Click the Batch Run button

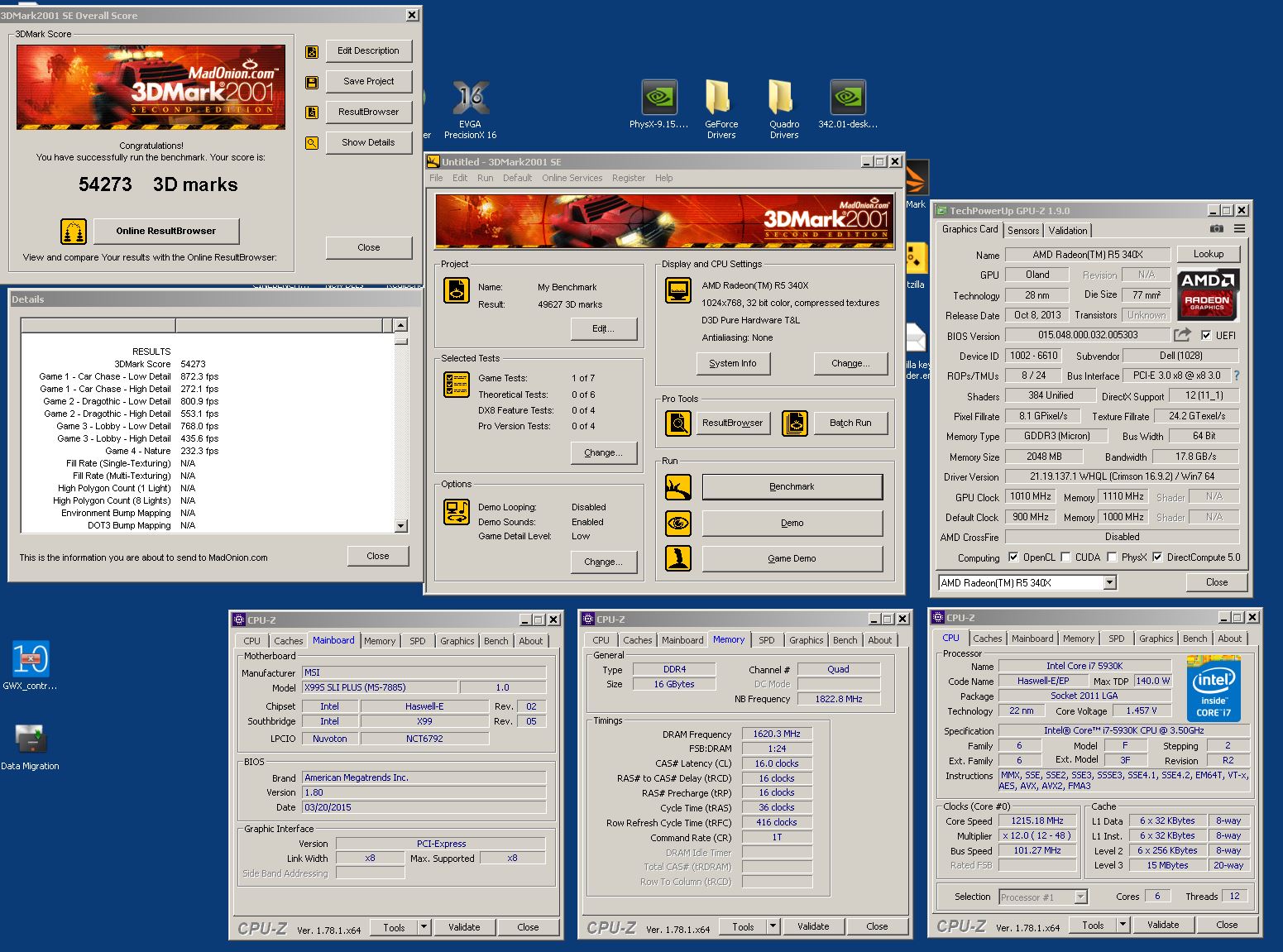(851, 423)
